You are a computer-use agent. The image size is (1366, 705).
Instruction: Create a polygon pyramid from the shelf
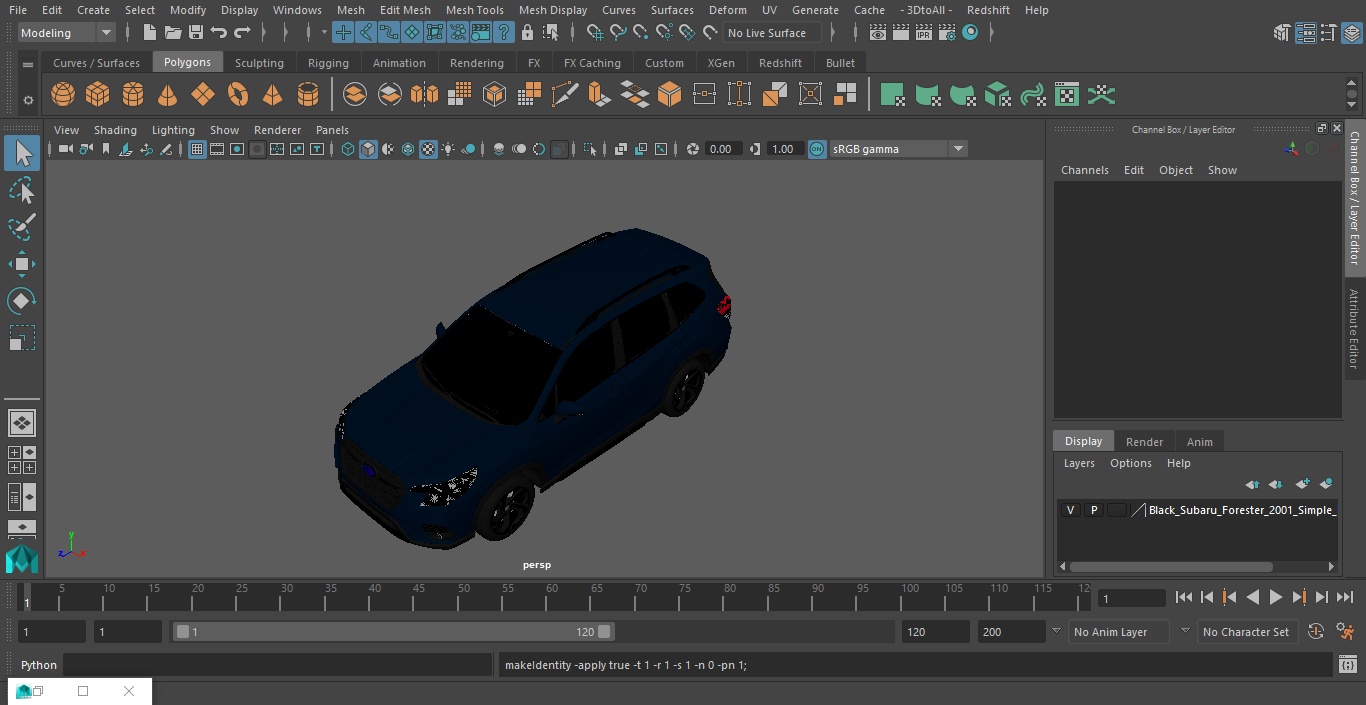tap(272, 95)
